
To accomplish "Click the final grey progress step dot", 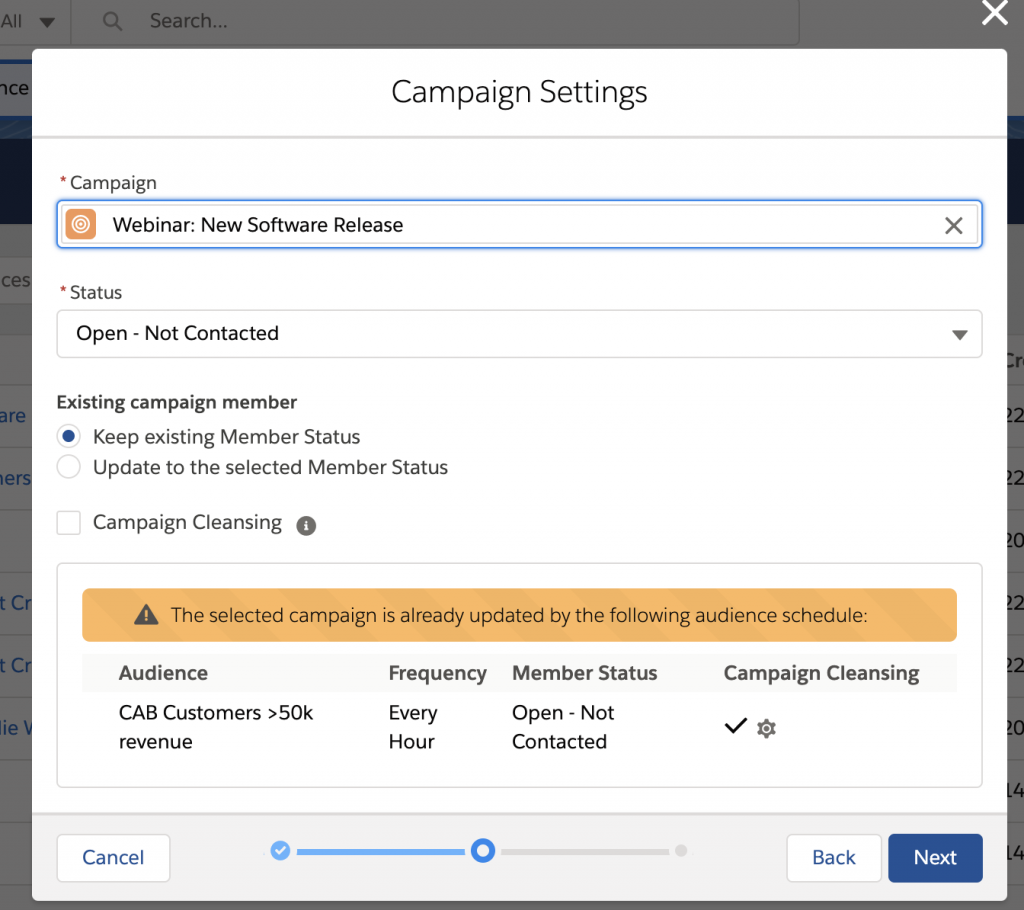I will (681, 851).
